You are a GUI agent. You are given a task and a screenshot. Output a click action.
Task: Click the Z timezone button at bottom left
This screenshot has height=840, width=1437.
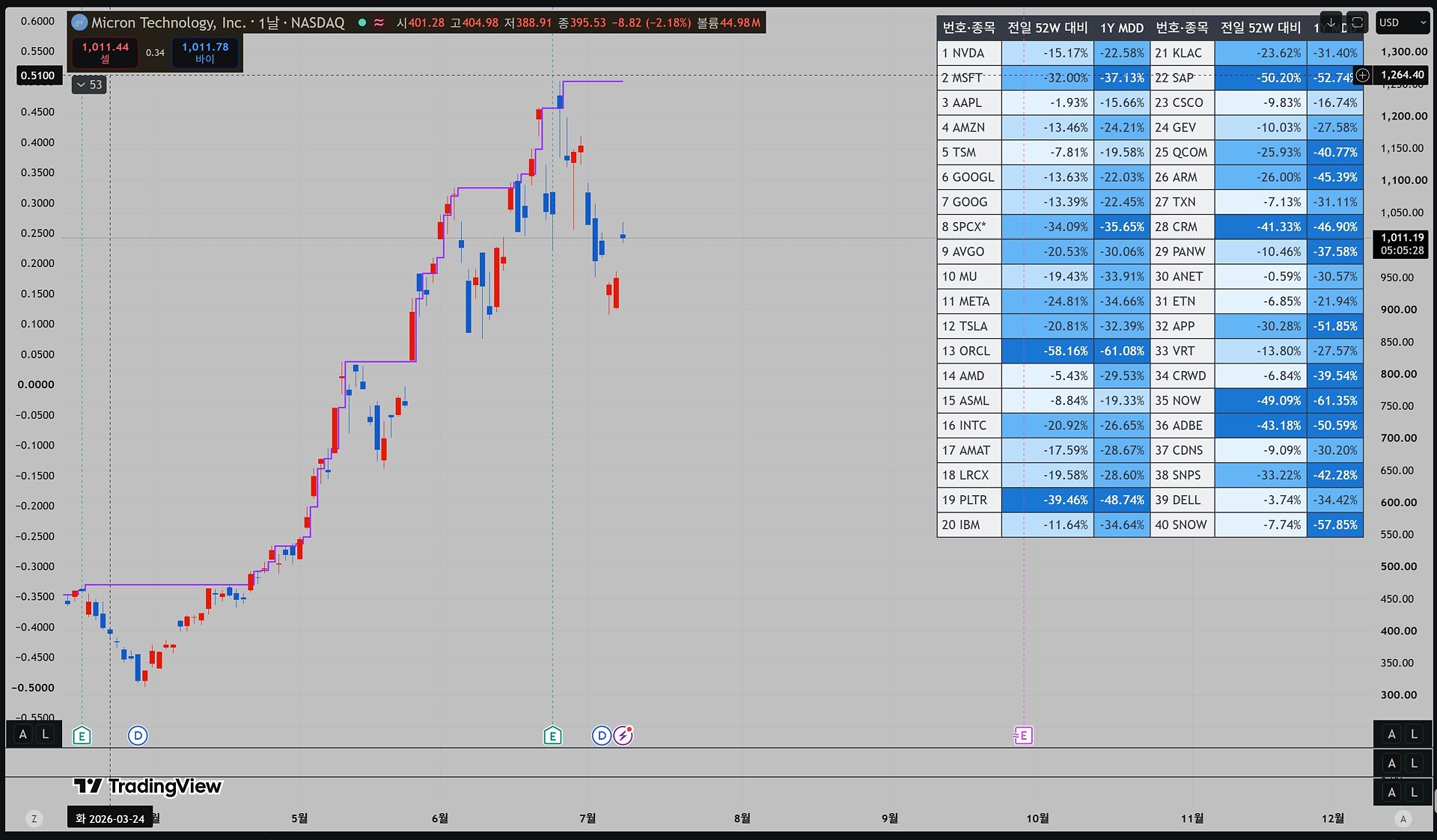click(34, 819)
